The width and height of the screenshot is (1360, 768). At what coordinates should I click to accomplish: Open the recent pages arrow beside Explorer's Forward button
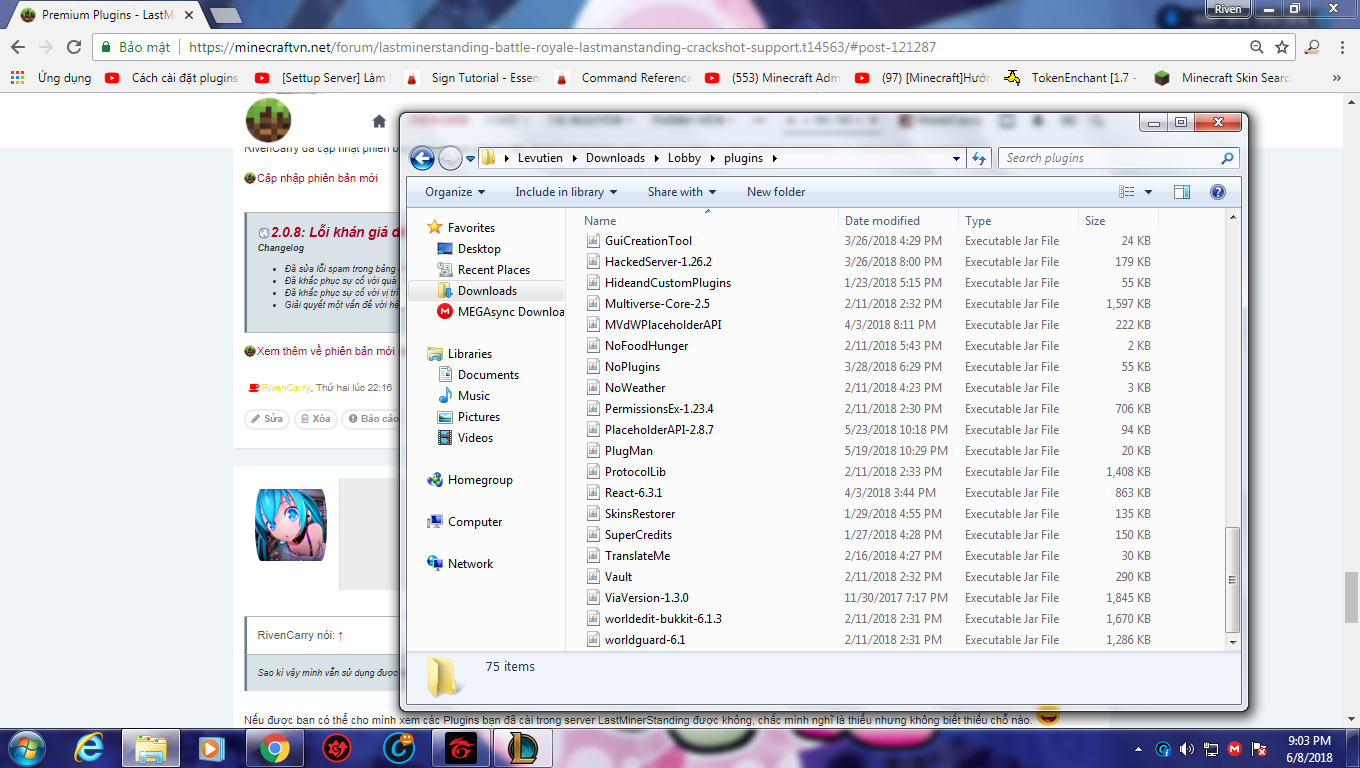(470, 158)
